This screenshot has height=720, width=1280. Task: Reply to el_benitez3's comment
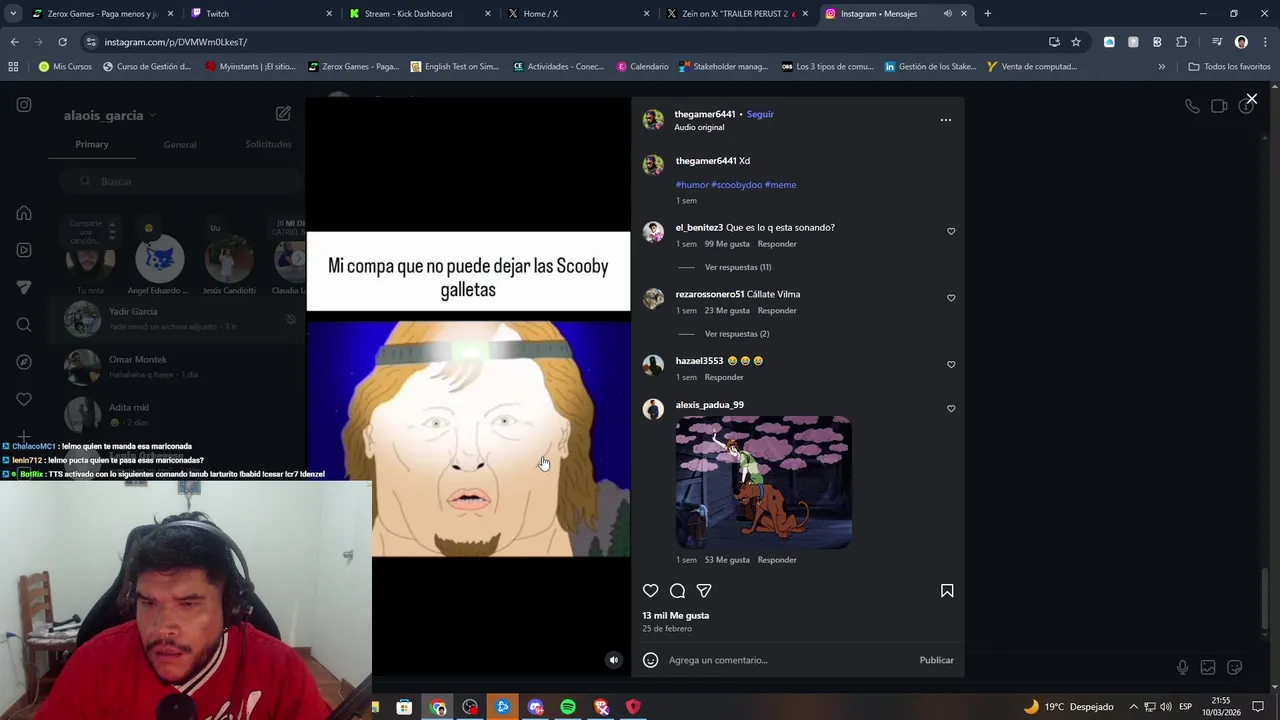click(x=777, y=244)
